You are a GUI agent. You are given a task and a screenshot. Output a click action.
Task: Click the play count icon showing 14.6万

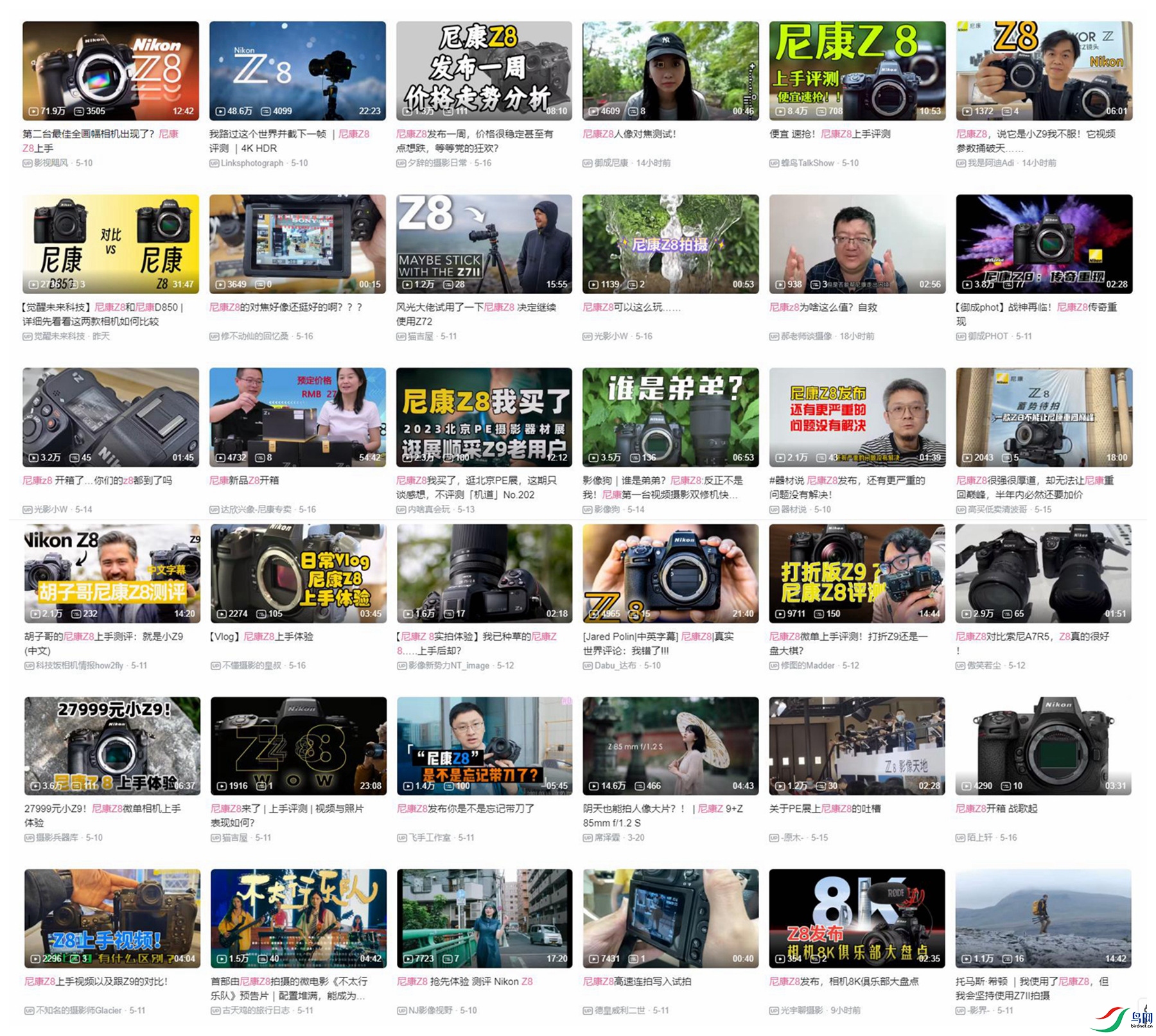593,786
